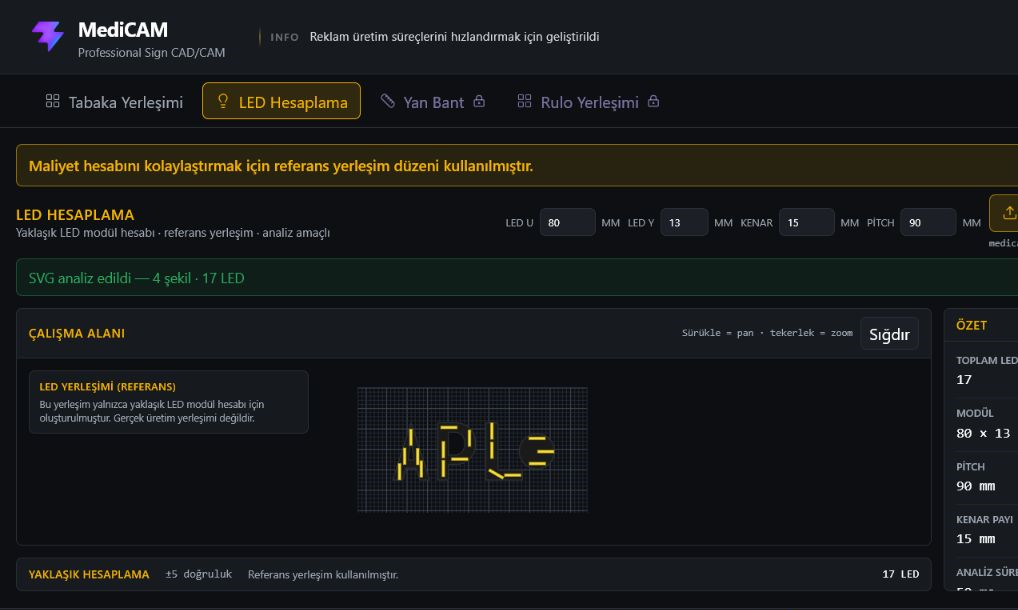Screen dimensions: 1018x610
Task: Click the PİTCH value 90 mm in summary
Action: pos(976,486)
